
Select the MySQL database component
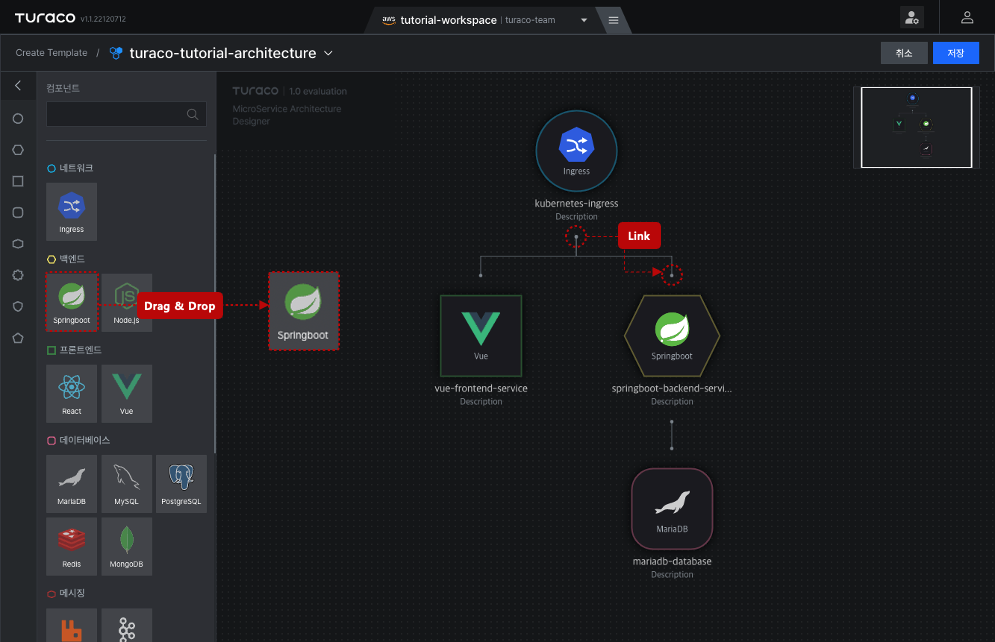pos(126,483)
